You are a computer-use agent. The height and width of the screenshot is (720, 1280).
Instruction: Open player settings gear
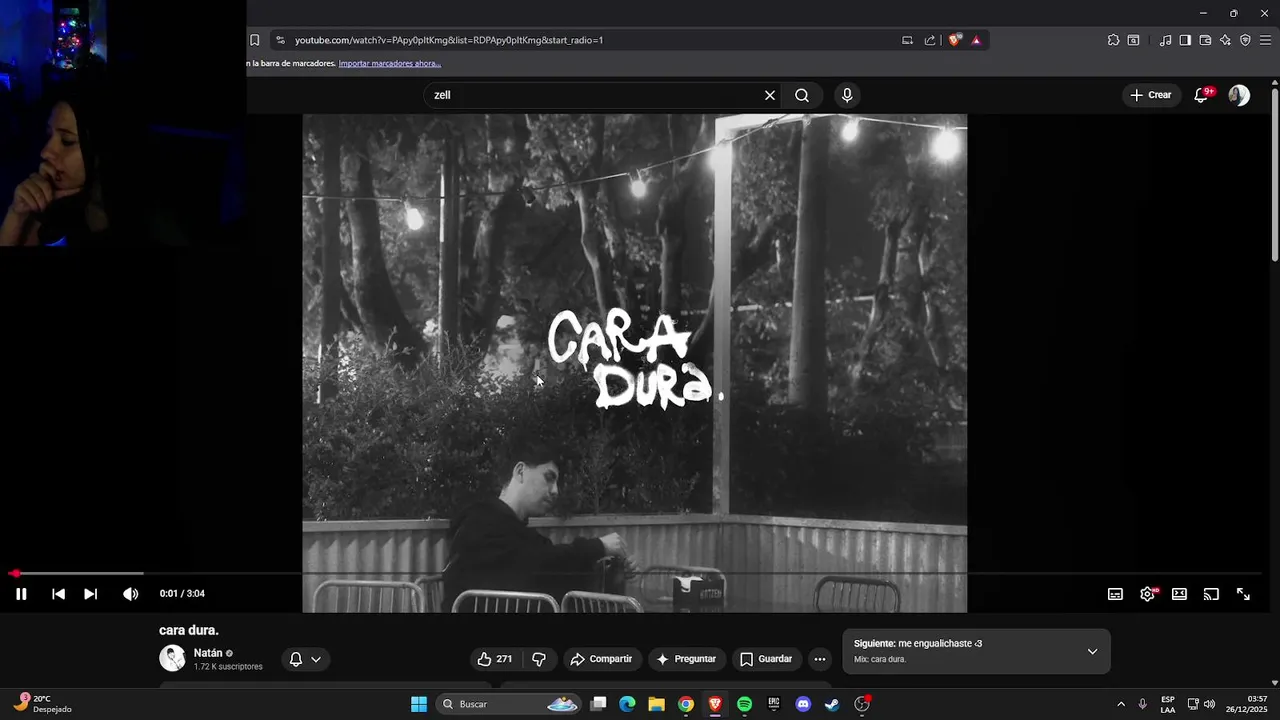[x=1147, y=594]
